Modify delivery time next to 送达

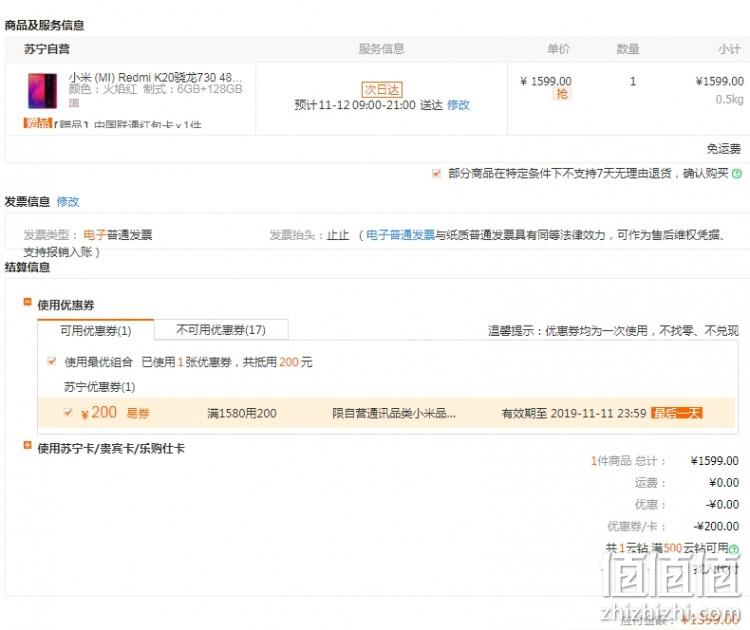[458, 105]
